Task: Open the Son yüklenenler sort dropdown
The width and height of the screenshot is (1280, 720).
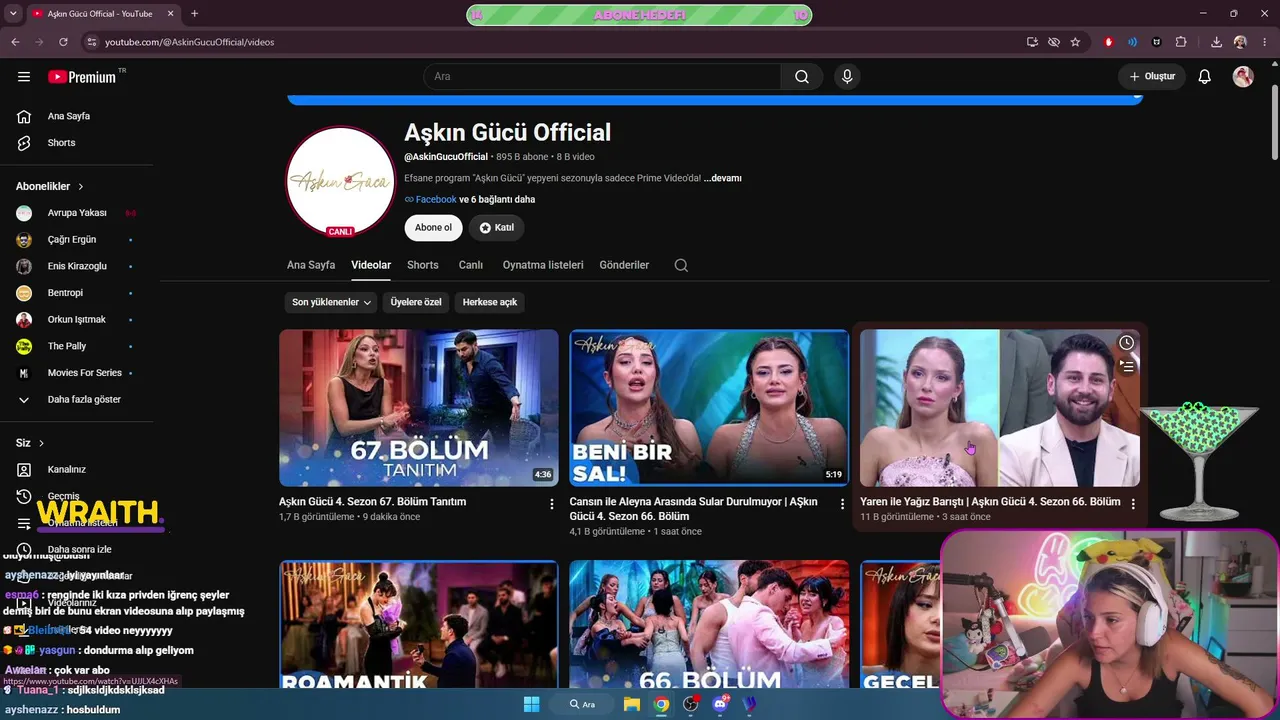Action: pos(331,302)
